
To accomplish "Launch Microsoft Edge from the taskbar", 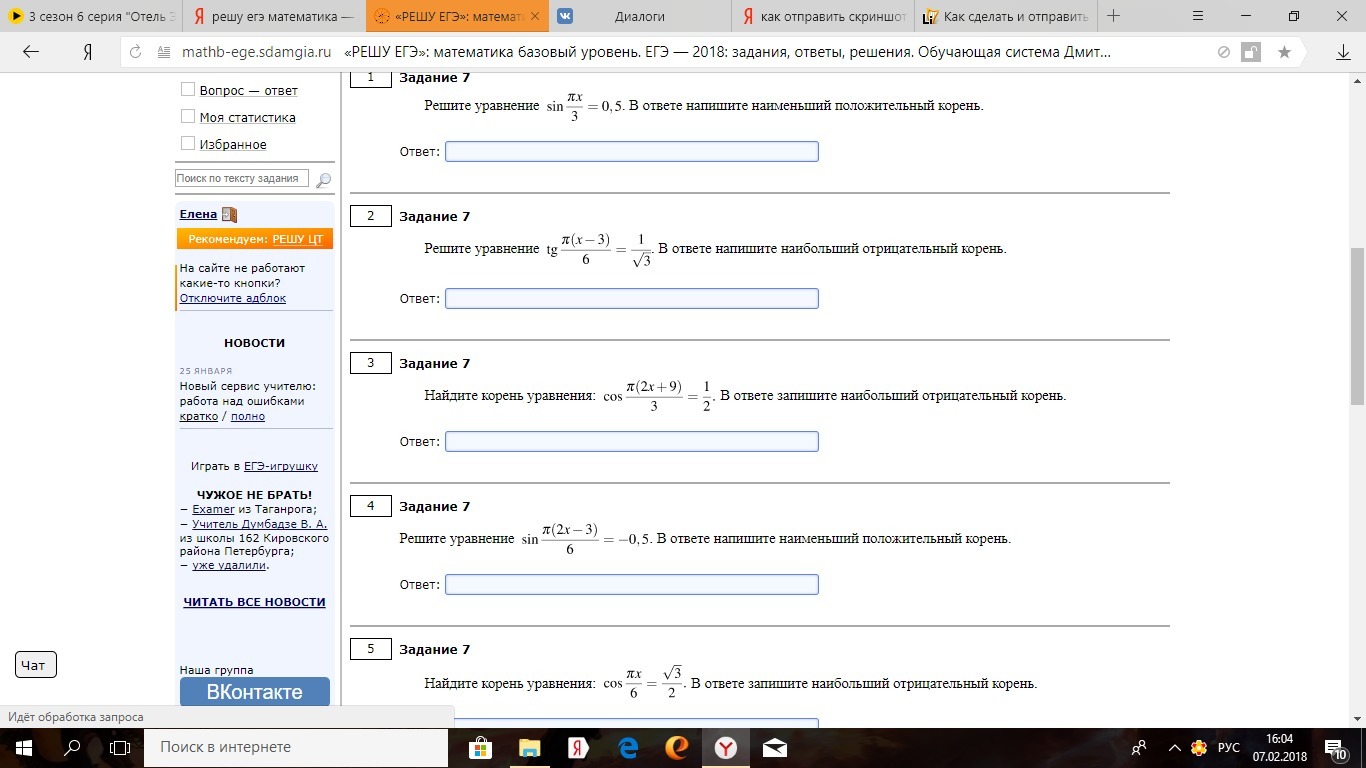I will click(628, 747).
